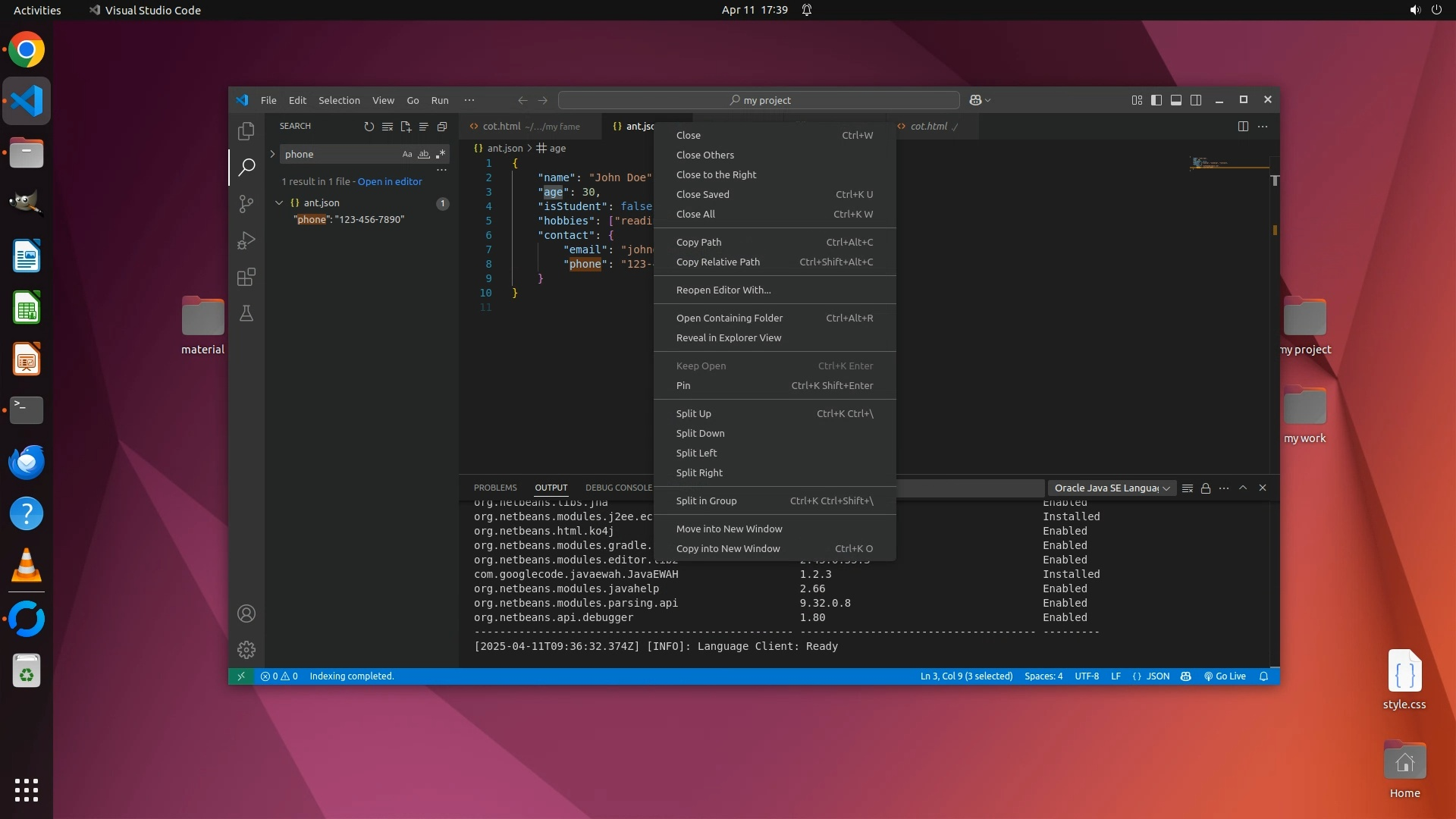The width and height of the screenshot is (1456, 819).
Task: Click the Clear Search Results icon
Action: [388, 127]
